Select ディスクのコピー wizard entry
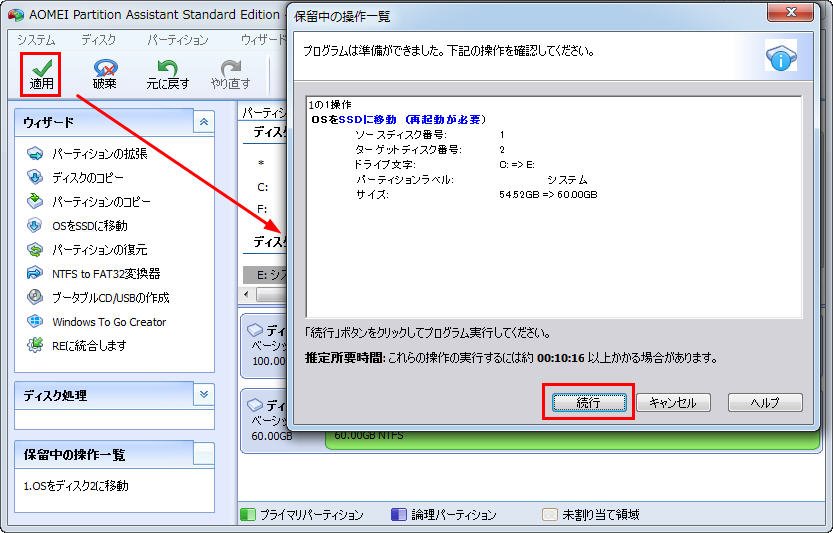 point(88,177)
